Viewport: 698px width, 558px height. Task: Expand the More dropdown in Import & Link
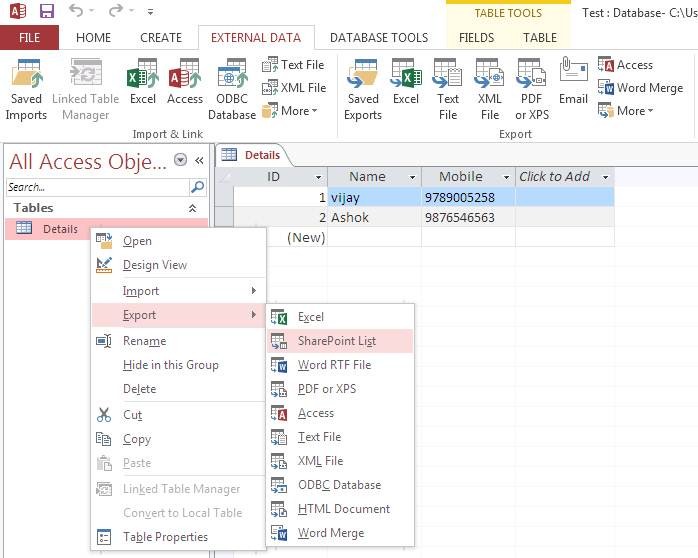coord(290,111)
